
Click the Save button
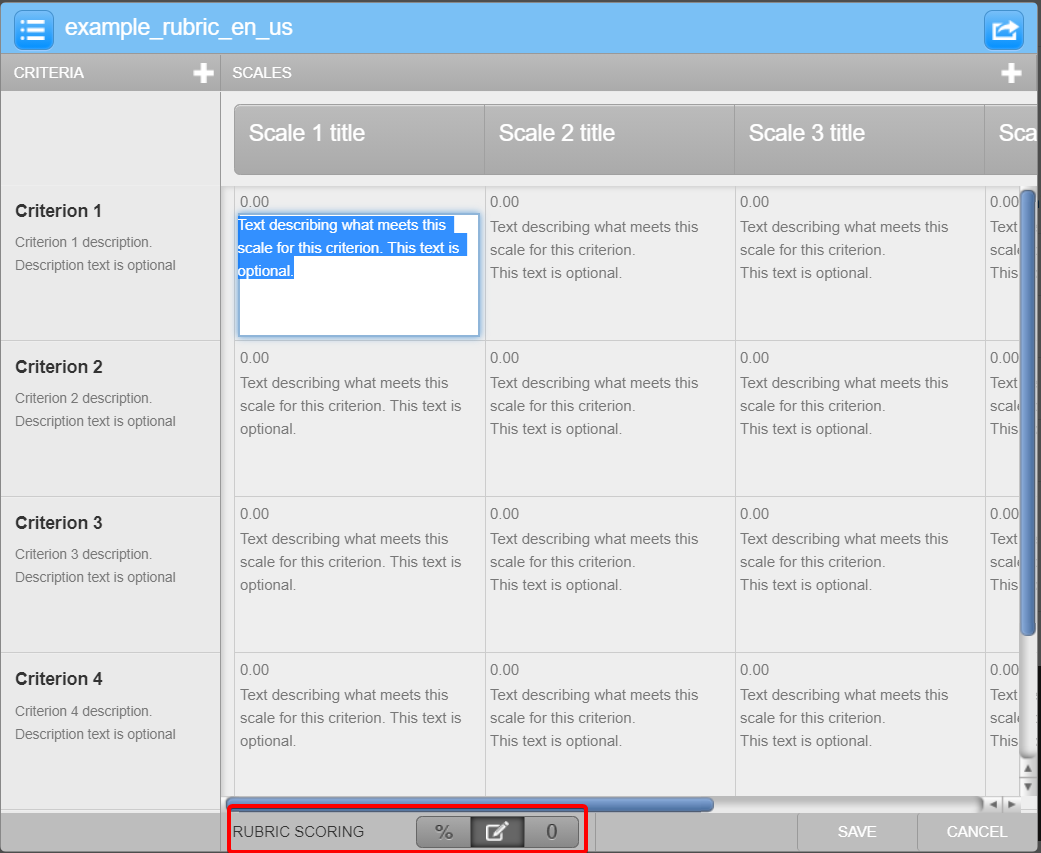(857, 832)
